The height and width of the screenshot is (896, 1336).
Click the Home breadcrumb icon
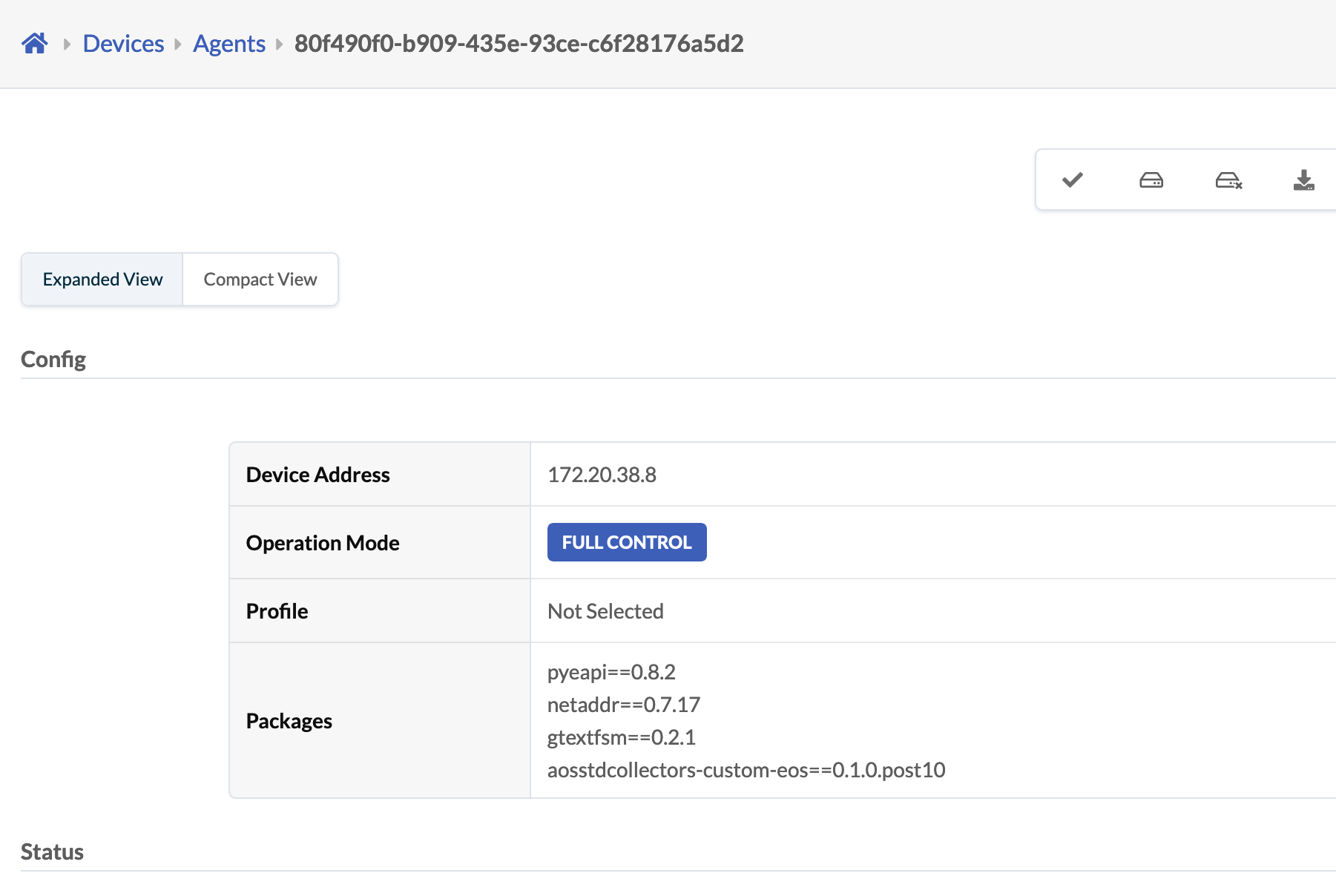tap(34, 44)
